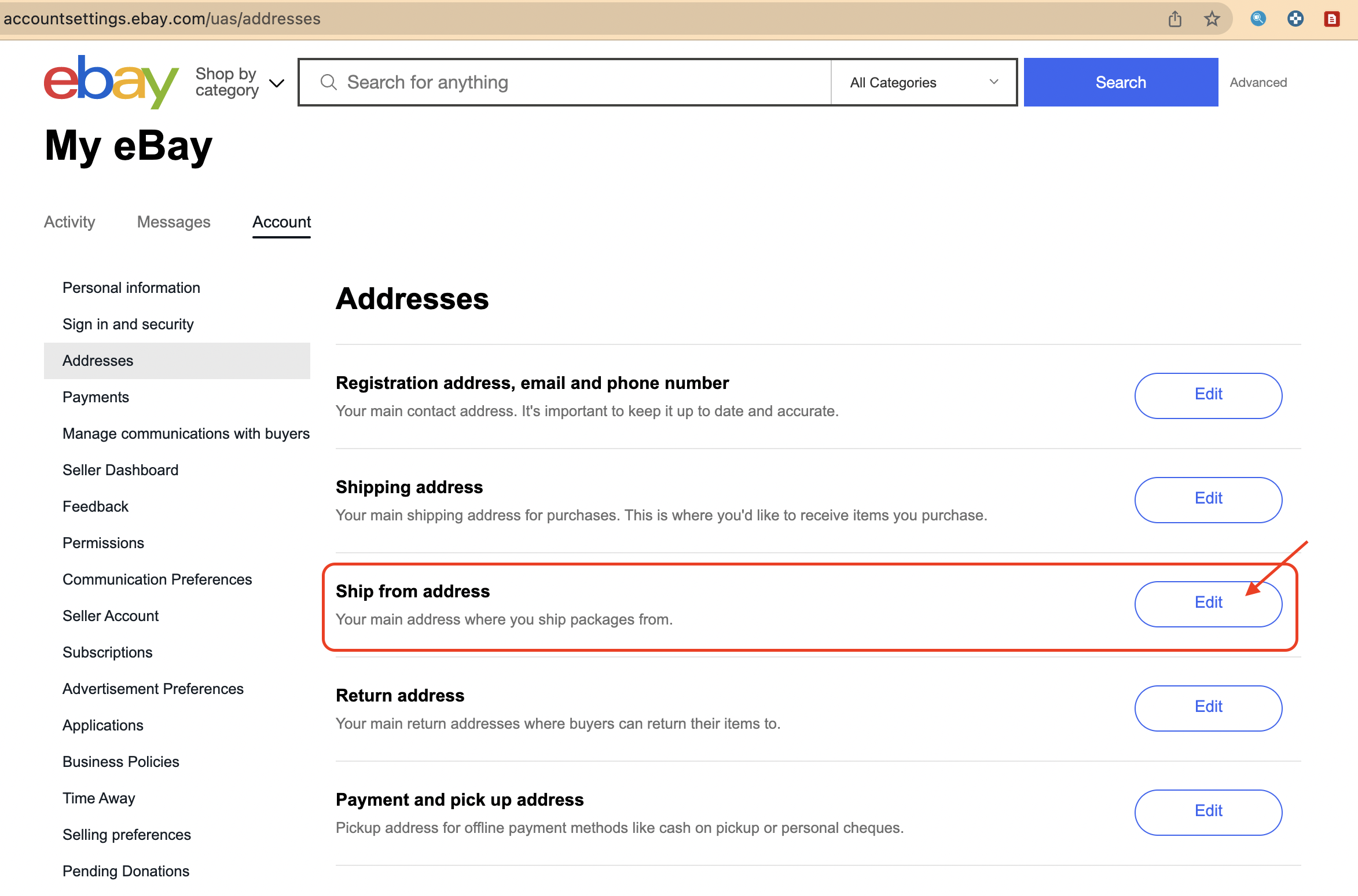This screenshot has width=1358, height=896.
Task: Bookmark page with the star icon
Action: (1212, 19)
